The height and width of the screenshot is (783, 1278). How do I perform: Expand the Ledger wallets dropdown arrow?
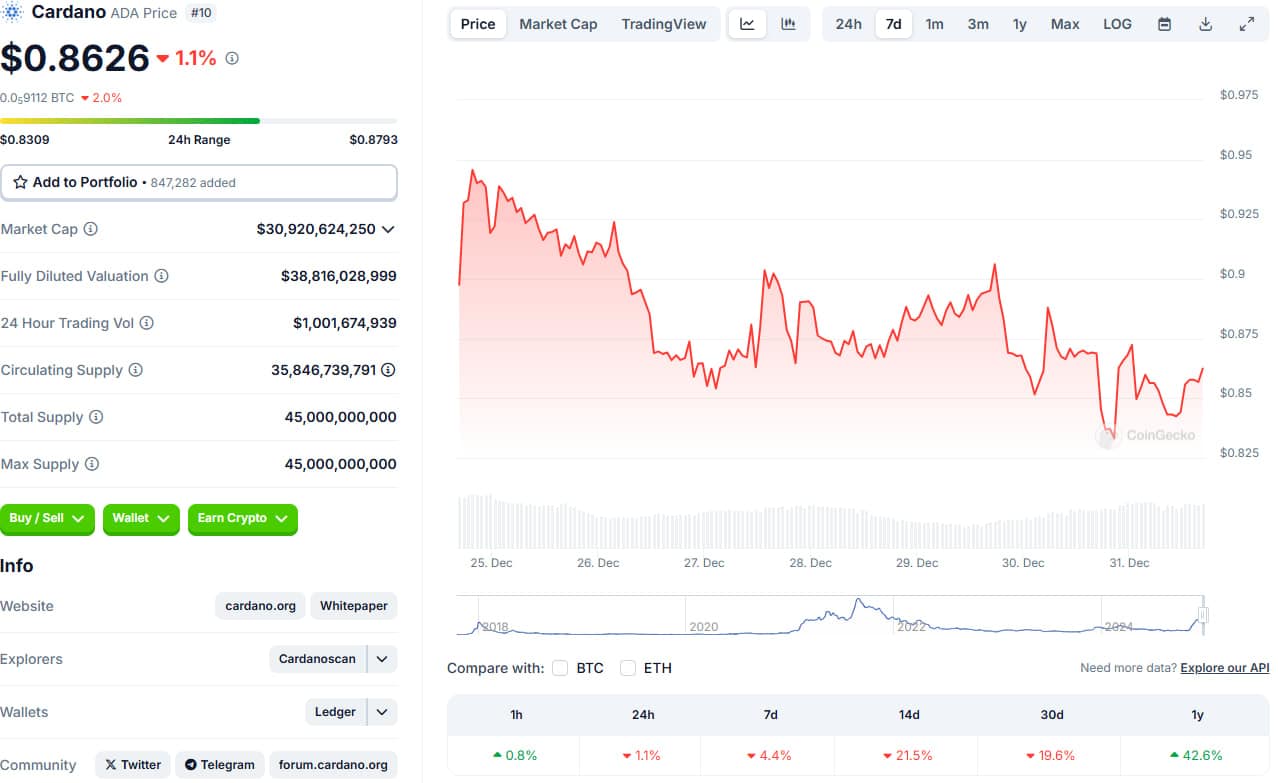click(x=382, y=712)
